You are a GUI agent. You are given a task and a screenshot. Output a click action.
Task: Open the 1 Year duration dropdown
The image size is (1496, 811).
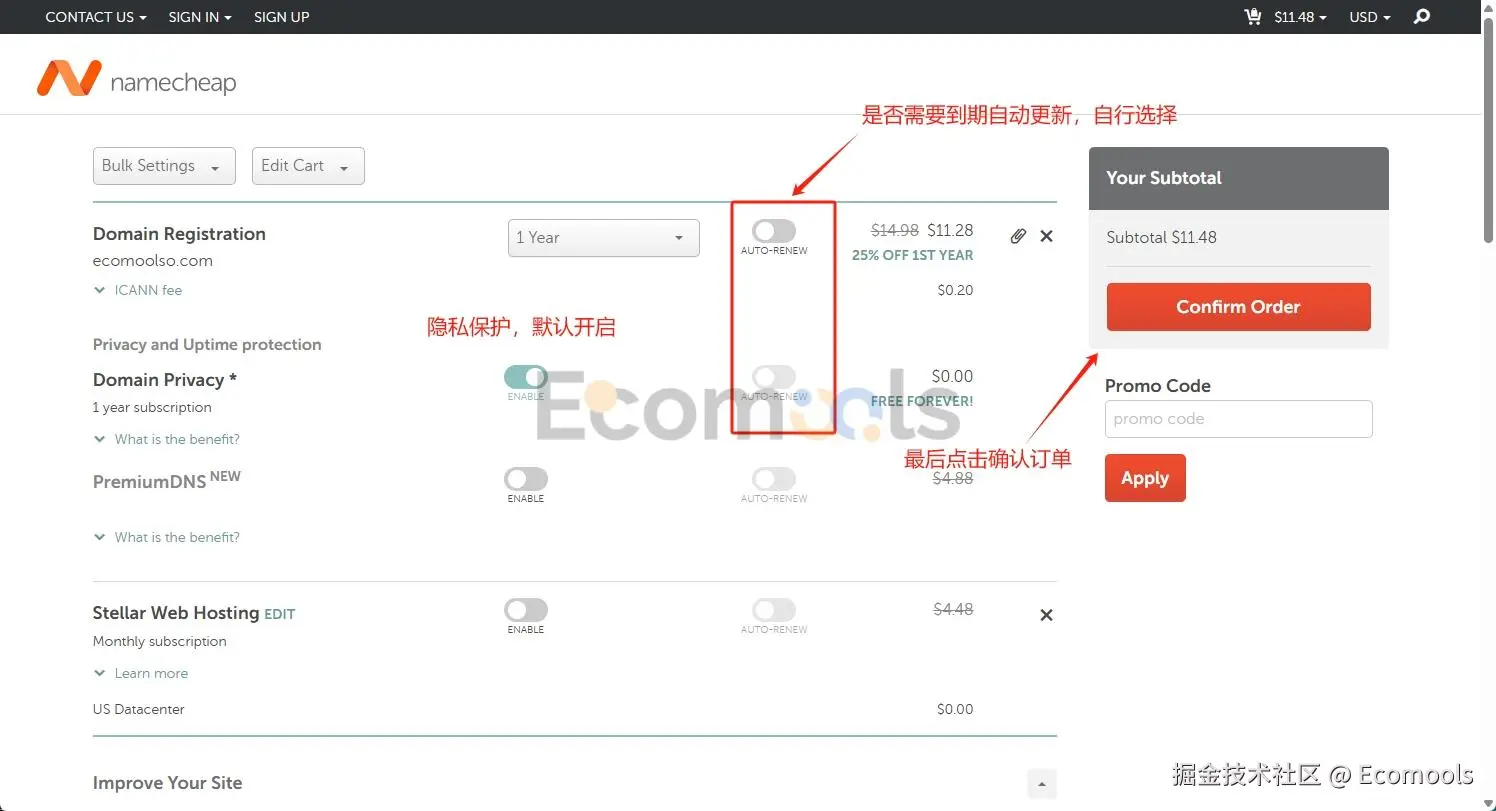603,238
